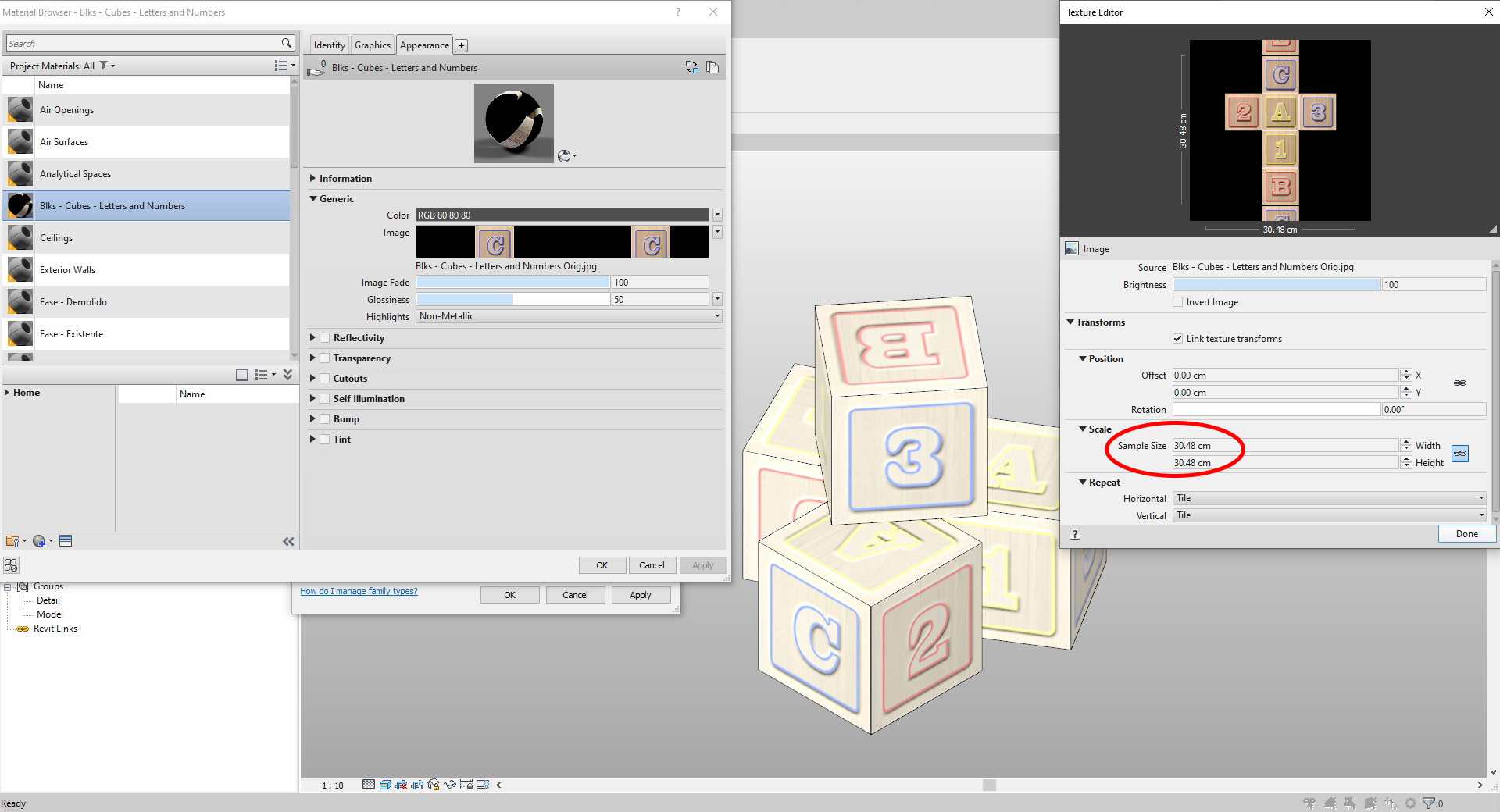Open the How do I manage family types link
Image resolution: width=1500 pixels, height=812 pixels.
[x=359, y=591]
